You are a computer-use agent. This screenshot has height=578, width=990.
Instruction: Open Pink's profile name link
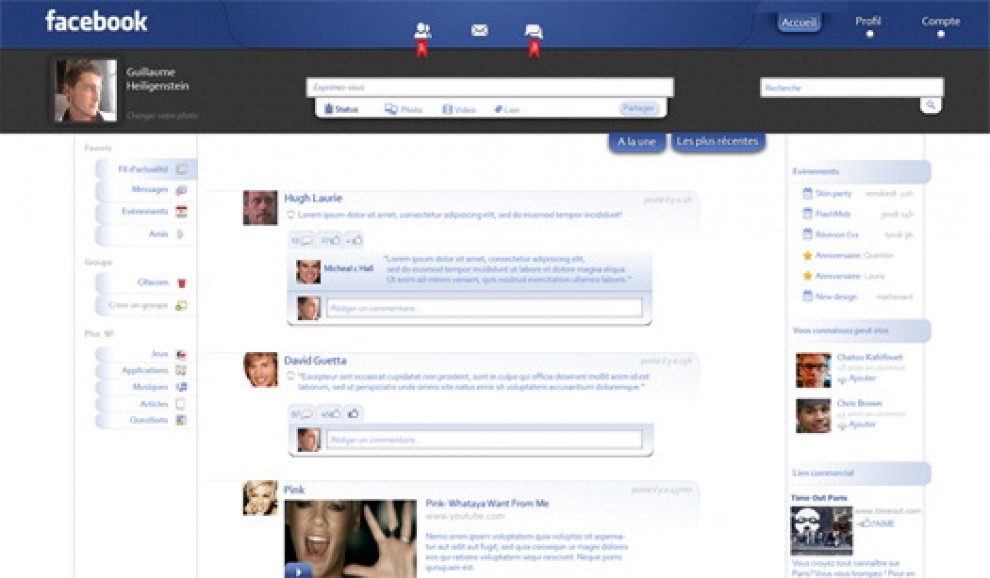(x=294, y=490)
